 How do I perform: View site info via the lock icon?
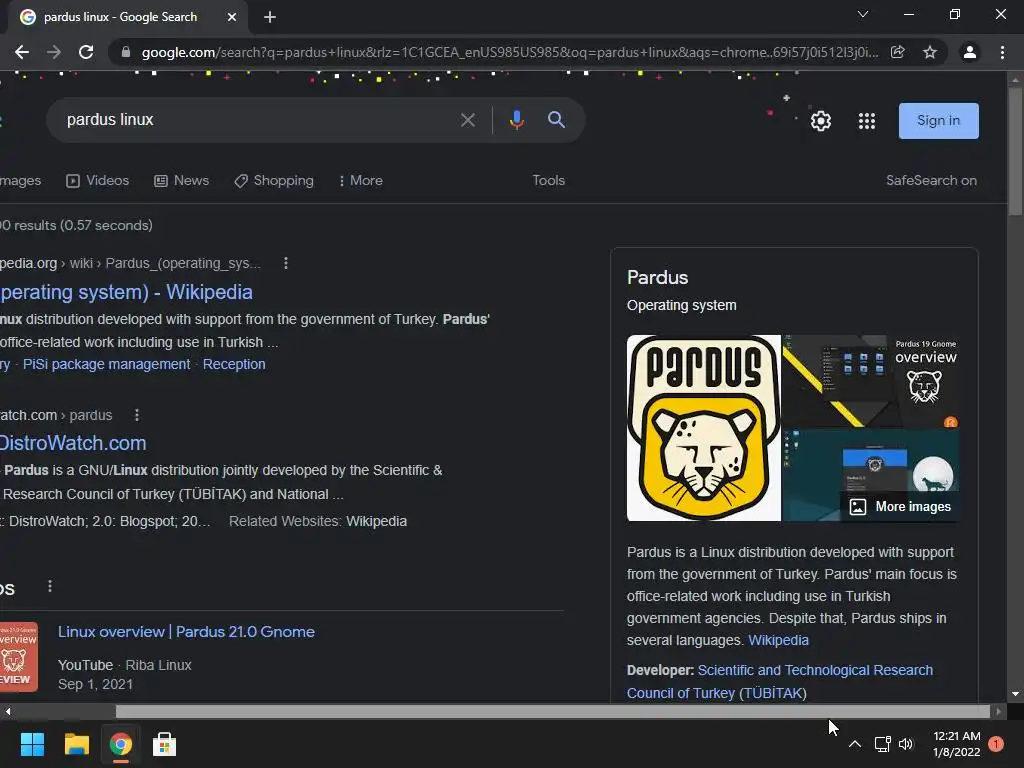click(x=126, y=52)
